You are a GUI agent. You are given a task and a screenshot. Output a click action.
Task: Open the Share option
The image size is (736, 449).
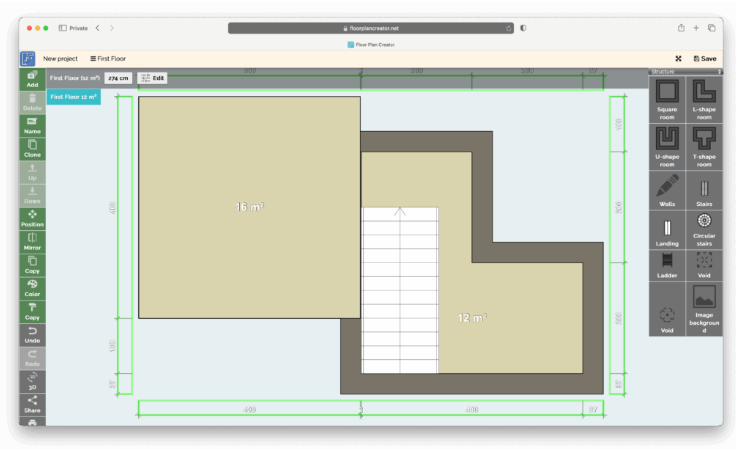(x=32, y=404)
